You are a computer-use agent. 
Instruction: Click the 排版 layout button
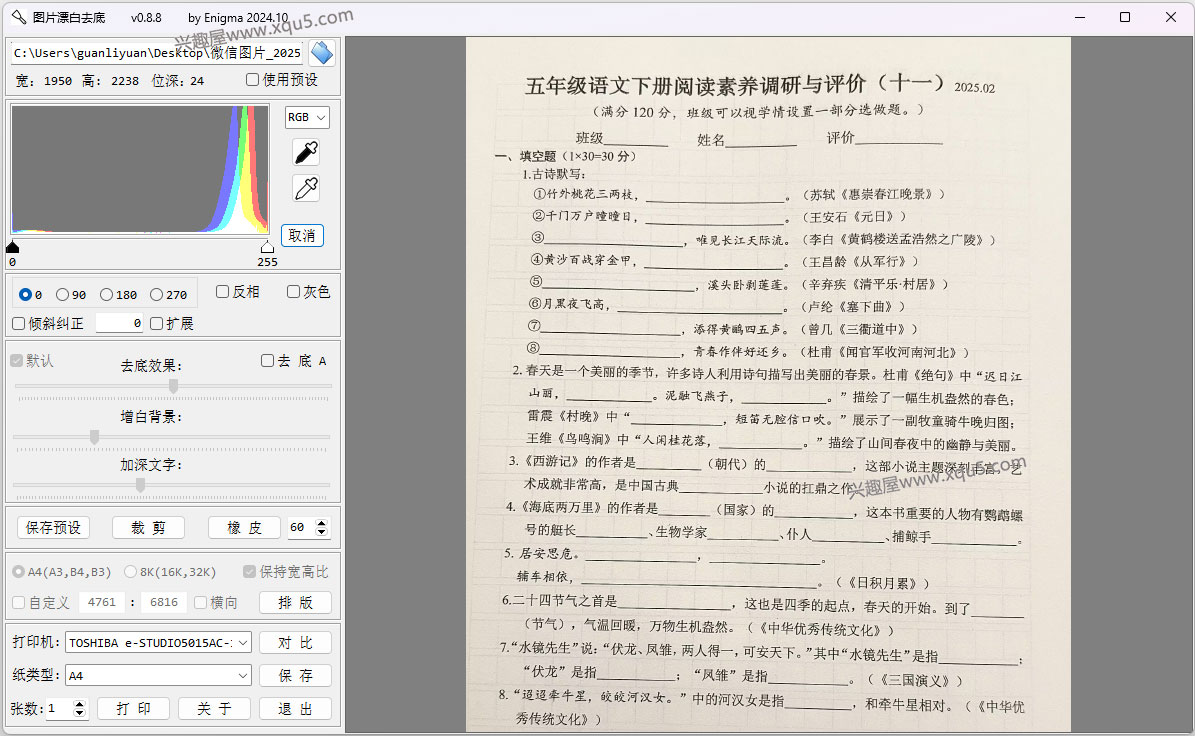pyautogui.click(x=296, y=603)
